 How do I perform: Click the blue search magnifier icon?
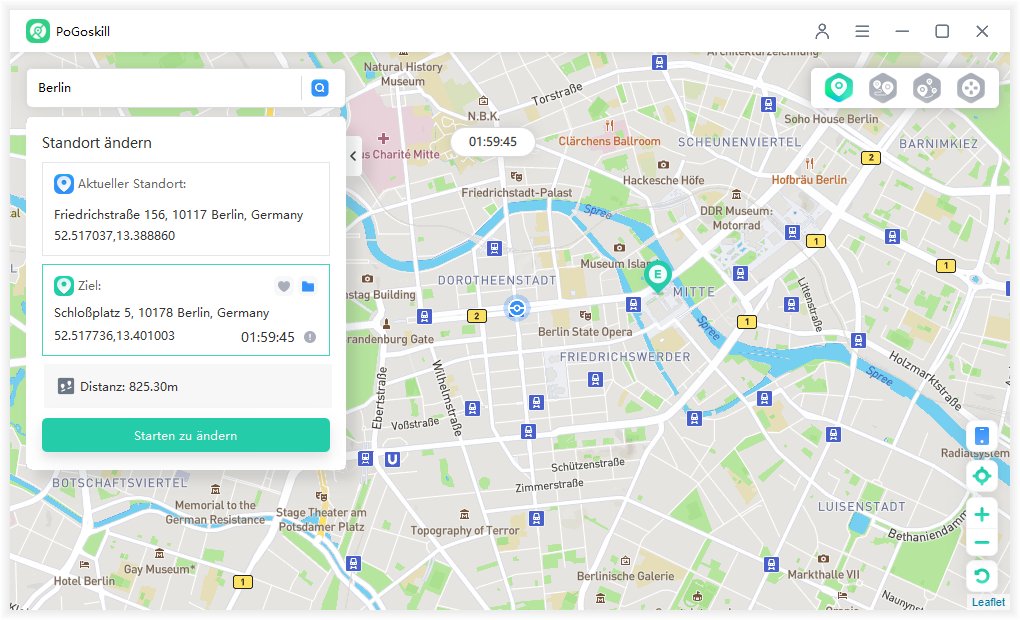pos(320,88)
